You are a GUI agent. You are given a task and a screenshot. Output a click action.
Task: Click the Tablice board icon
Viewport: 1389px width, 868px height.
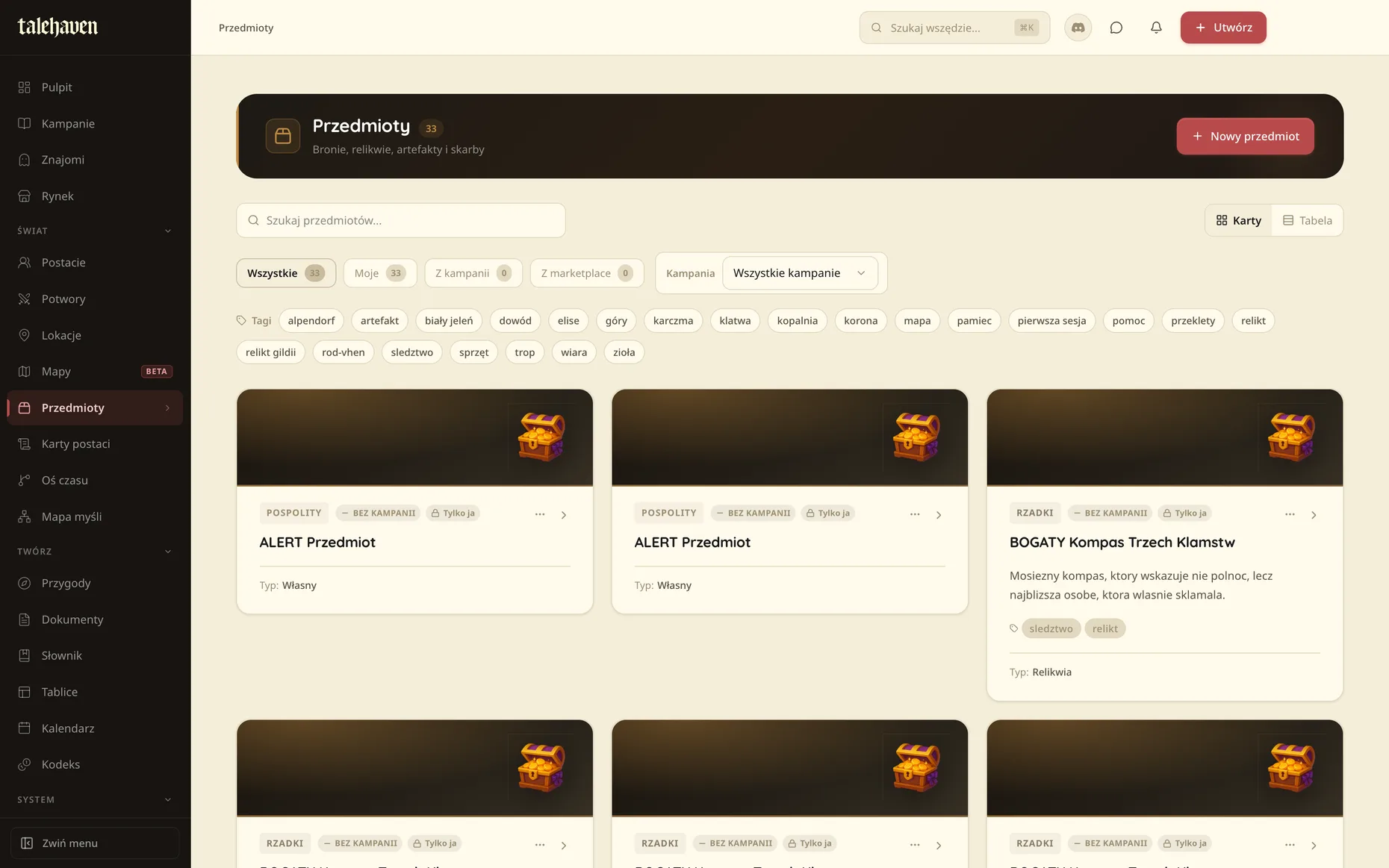click(25, 692)
